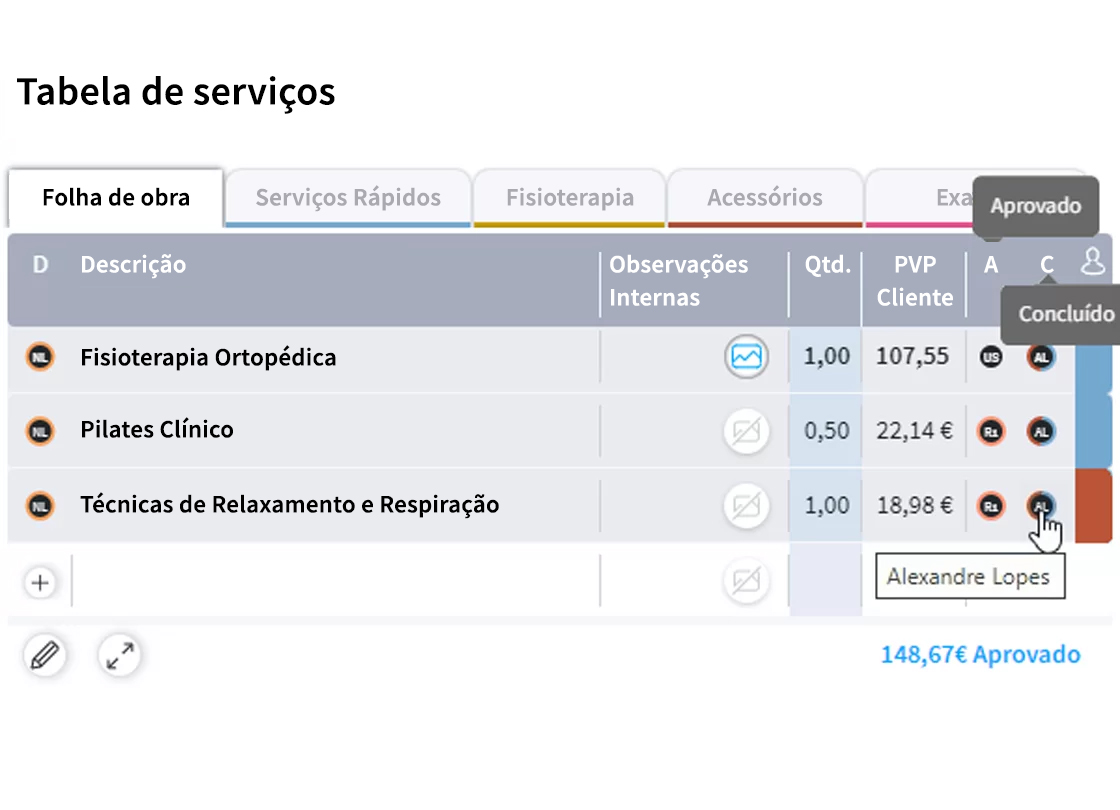Toggle the NL badge on Técnicas de Relaxamento row
Image resolution: width=1120 pixels, height=810 pixels.
[40, 506]
